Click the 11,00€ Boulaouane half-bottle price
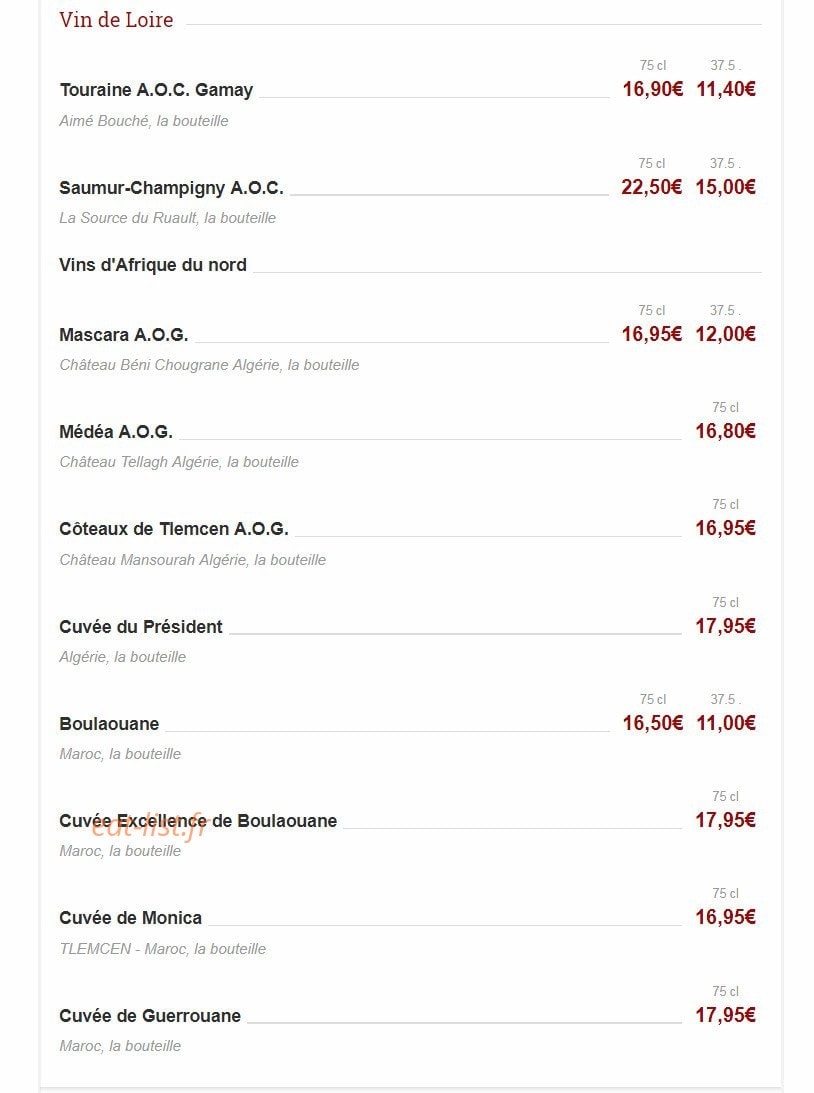814x1093 pixels. click(x=725, y=723)
